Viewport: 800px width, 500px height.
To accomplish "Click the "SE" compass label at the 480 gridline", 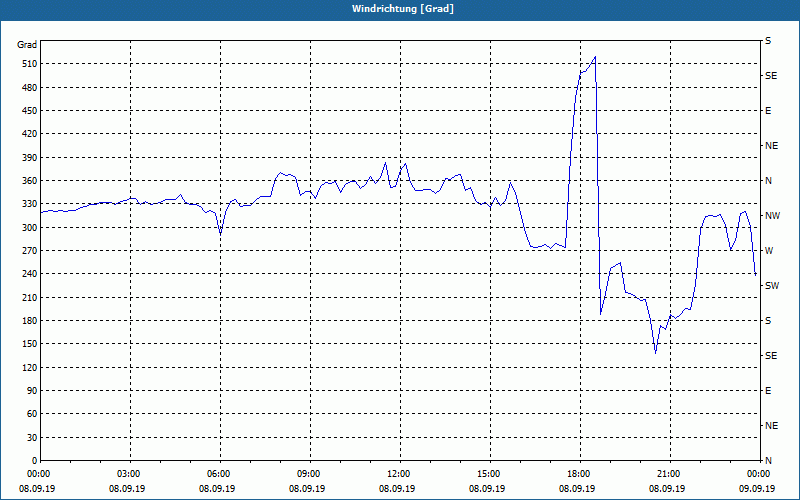I will [771, 76].
